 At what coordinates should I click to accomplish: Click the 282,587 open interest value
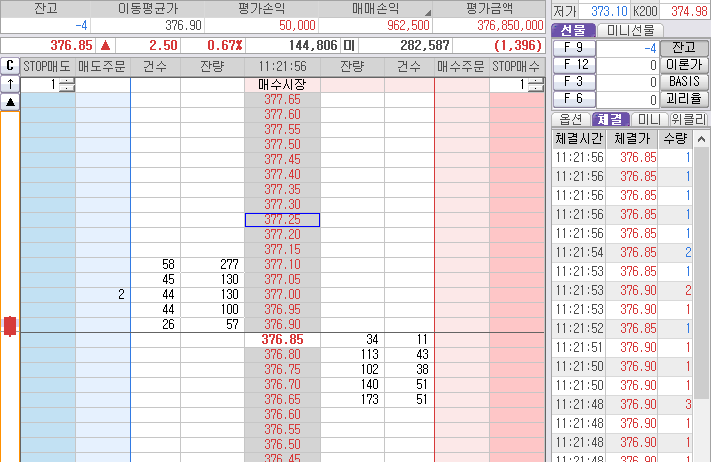pos(425,45)
